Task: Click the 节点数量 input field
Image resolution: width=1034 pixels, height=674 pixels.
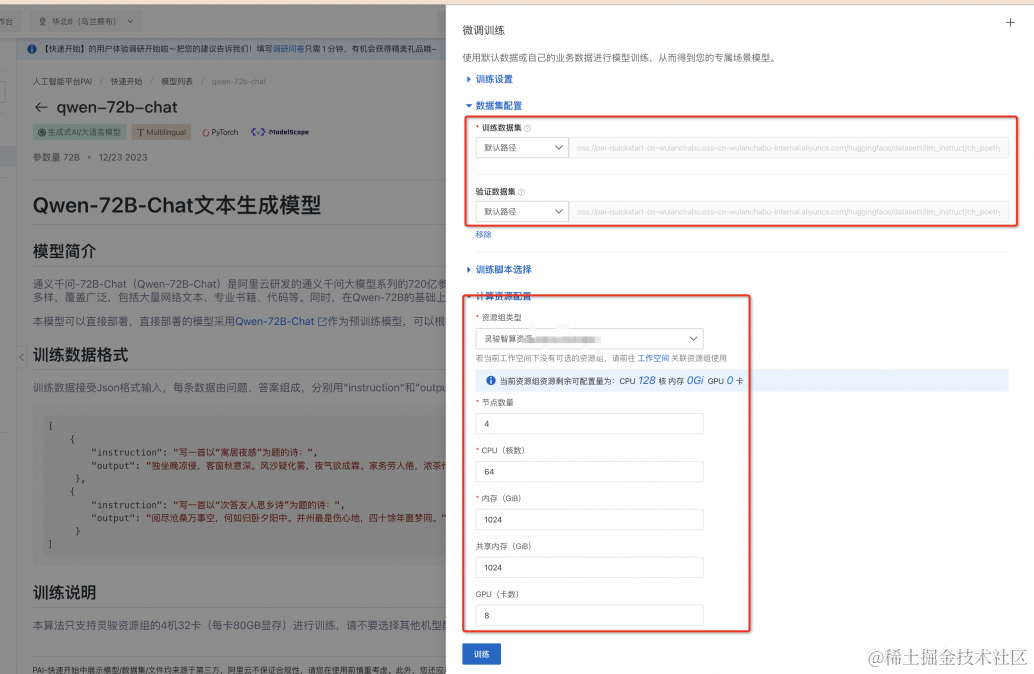Action: pyautogui.click(x=589, y=423)
